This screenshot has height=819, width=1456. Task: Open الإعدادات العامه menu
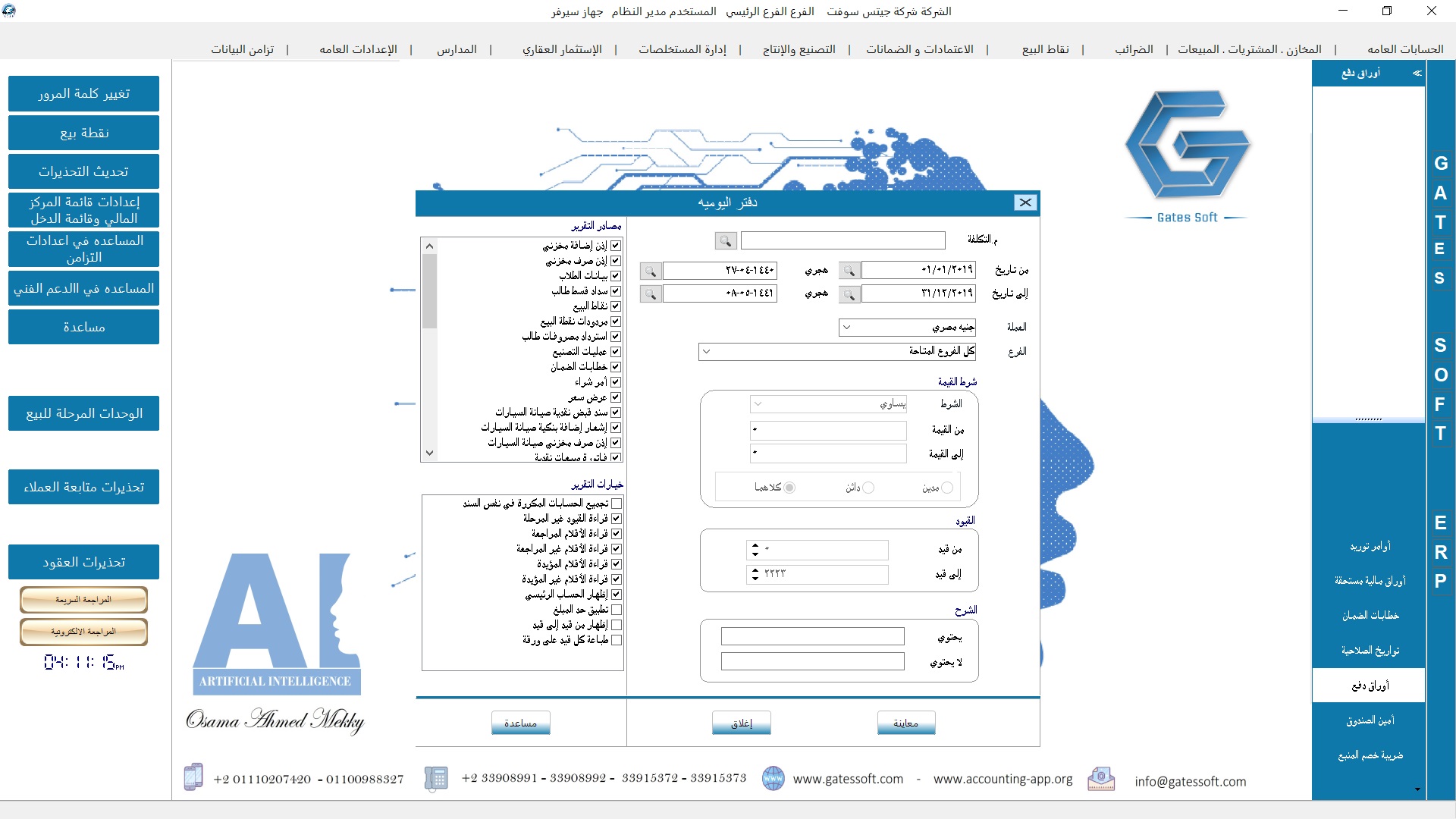[x=358, y=49]
